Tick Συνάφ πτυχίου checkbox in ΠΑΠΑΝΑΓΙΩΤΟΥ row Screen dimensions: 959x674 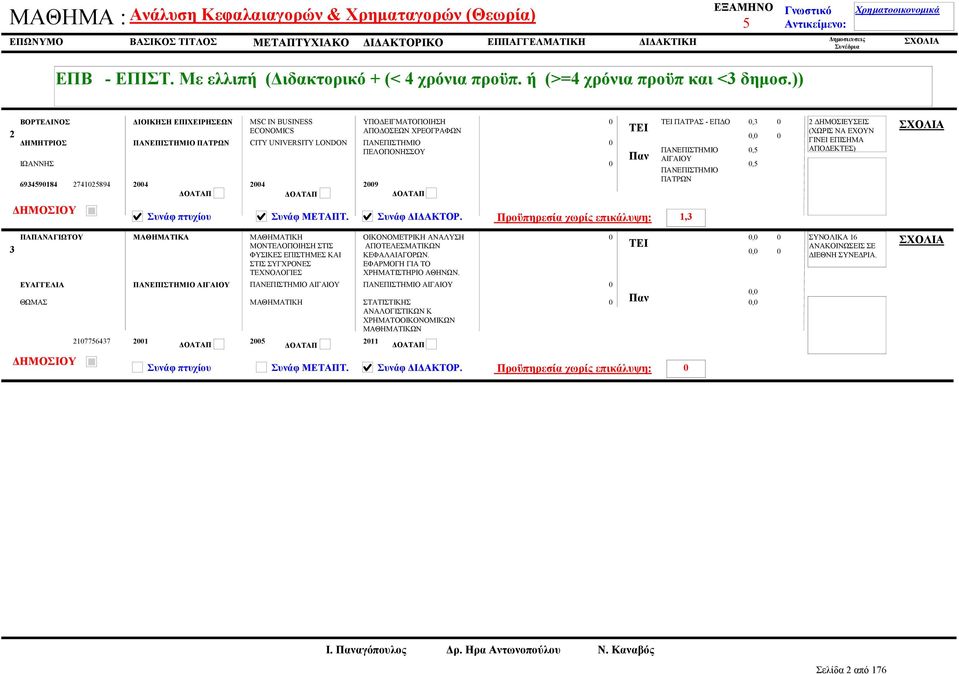pyautogui.click(x=138, y=368)
